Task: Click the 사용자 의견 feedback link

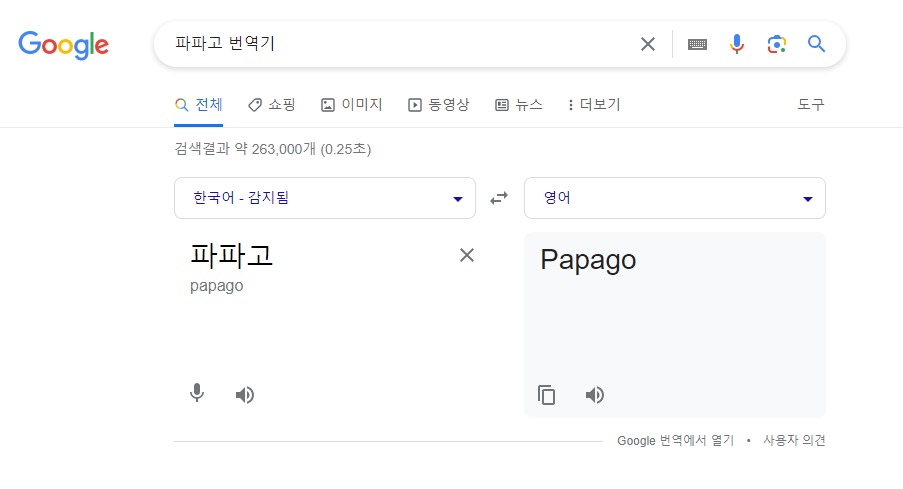Action: click(794, 441)
